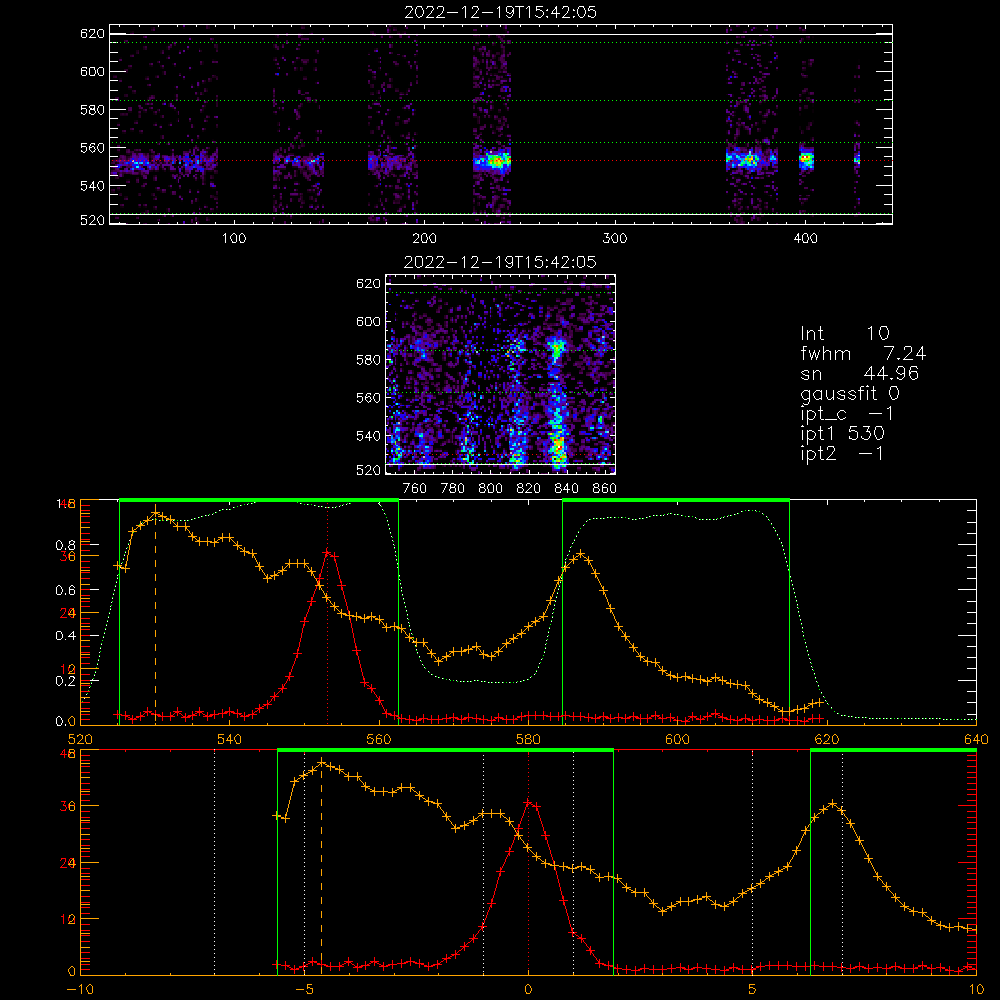Screen dimensions: 1000x1000
Task: Click the '200' label on top spectrogram x-axis
Action: tap(424, 239)
